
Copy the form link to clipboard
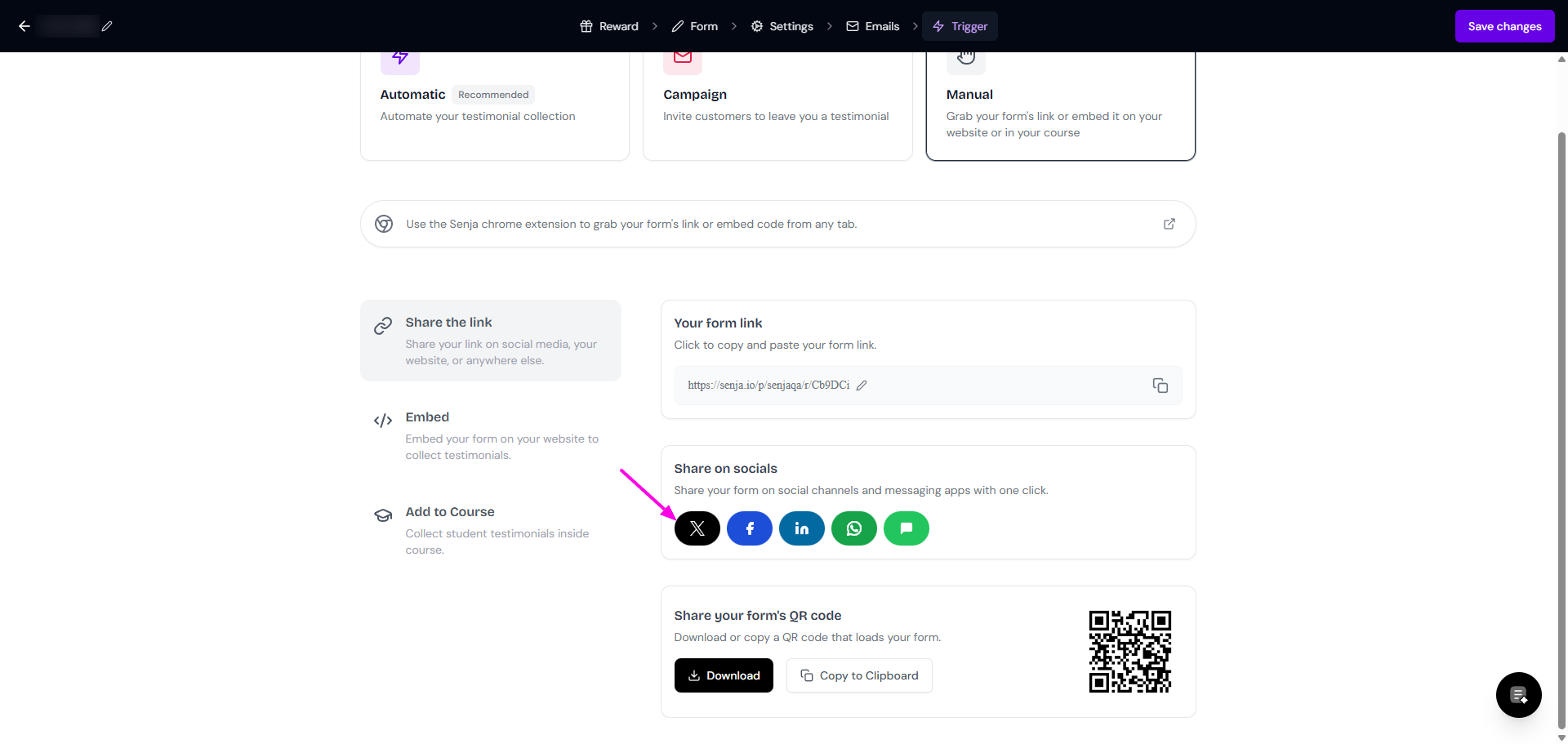[1160, 385]
